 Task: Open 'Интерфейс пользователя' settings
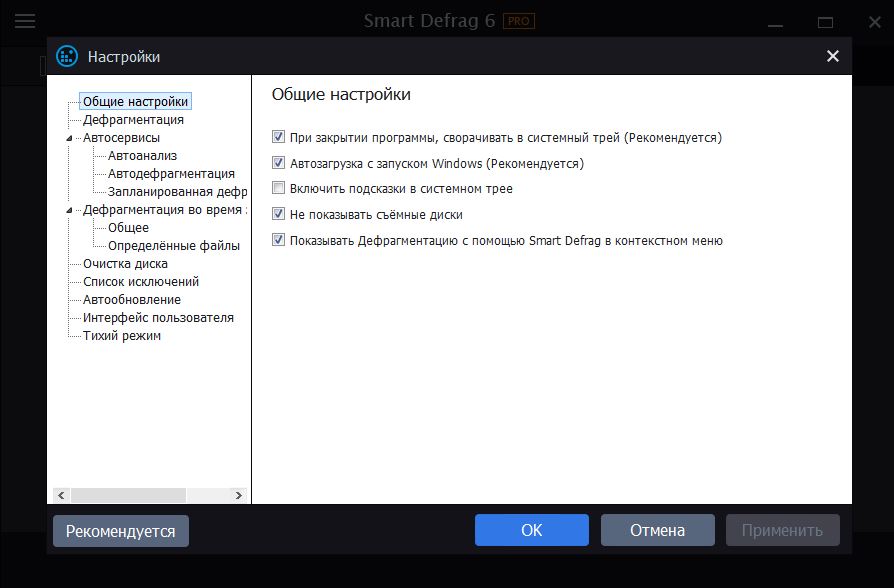(x=159, y=318)
